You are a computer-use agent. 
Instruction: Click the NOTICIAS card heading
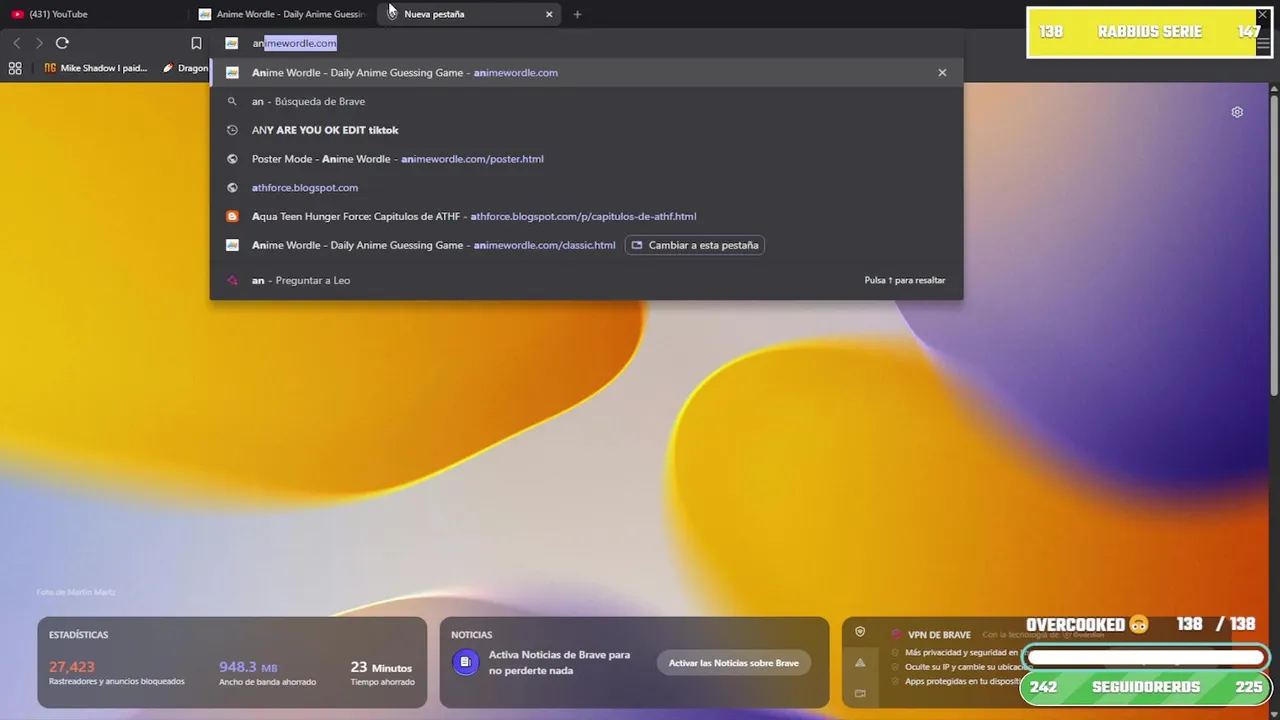(472, 635)
